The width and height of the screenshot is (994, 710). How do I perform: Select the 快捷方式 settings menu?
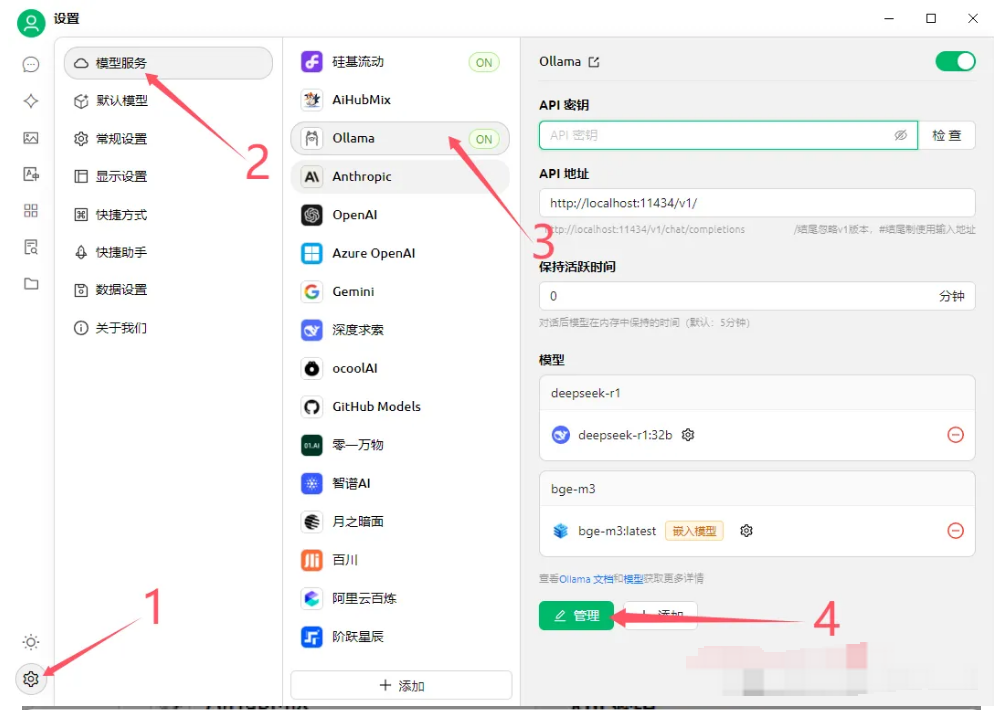click(x=168, y=214)
